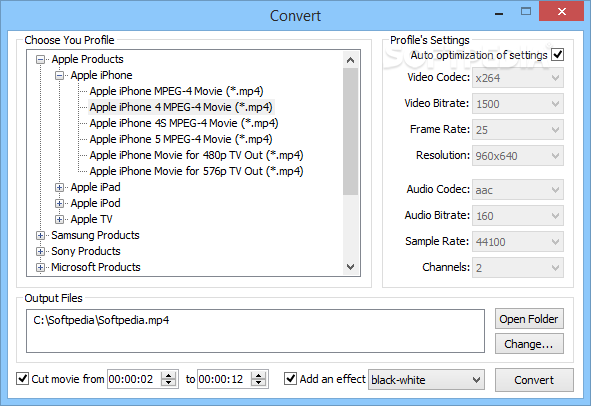
Task: Click profile list scroll down arrow
Action: (x=351, y=267)
